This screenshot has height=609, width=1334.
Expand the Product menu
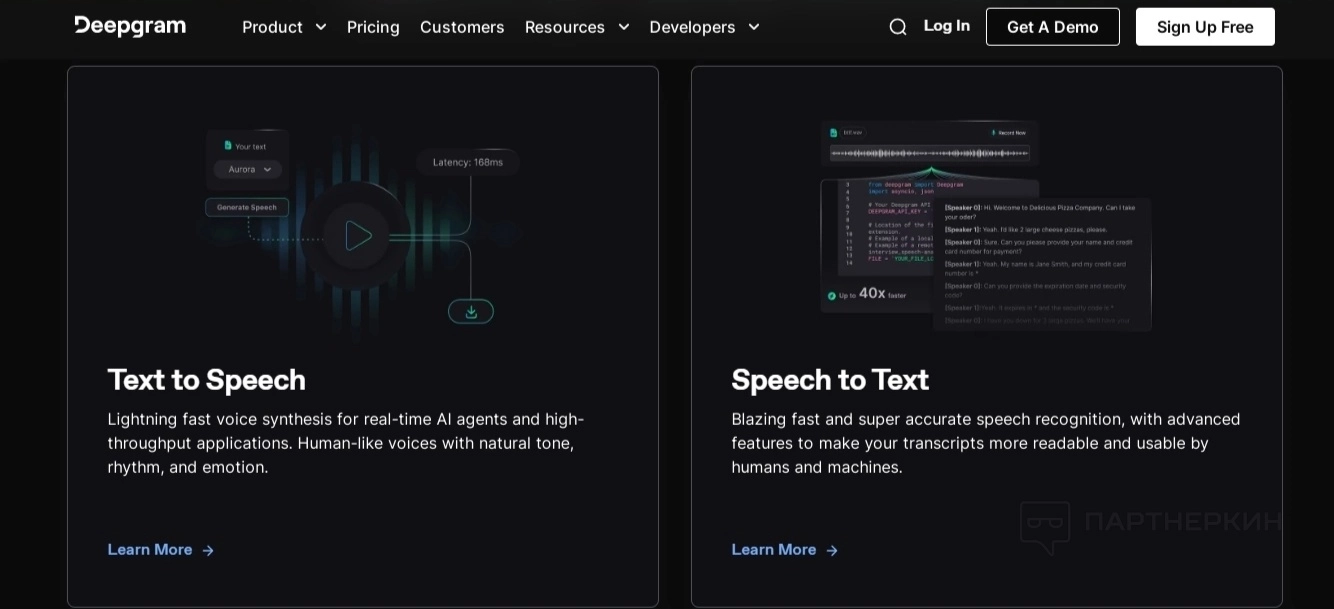[x=284, y=27]
